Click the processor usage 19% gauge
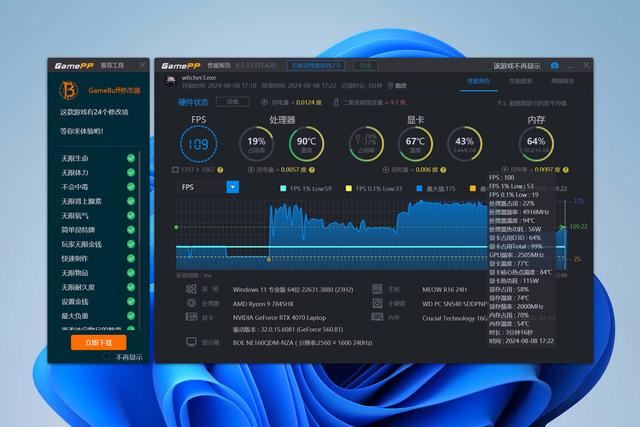This screenshot has width=640, height=427. pyautogui.click(x=257, y=144)
